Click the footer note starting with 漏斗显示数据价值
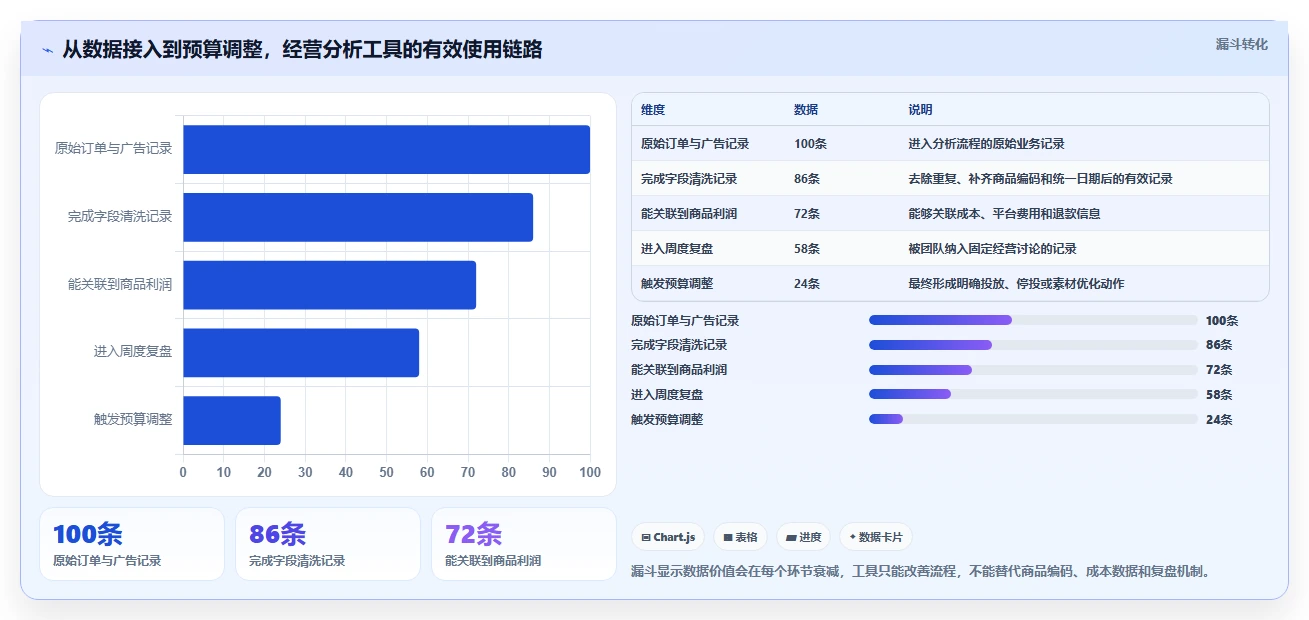 point(923,572)
